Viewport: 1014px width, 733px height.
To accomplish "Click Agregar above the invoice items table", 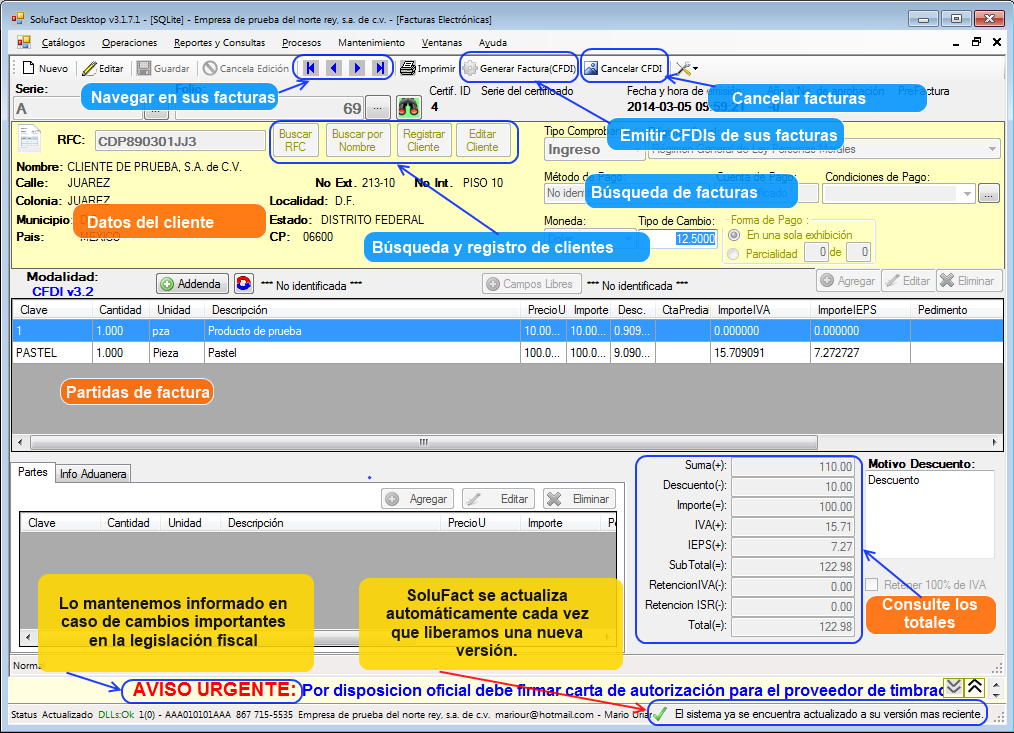I will 848,281.
